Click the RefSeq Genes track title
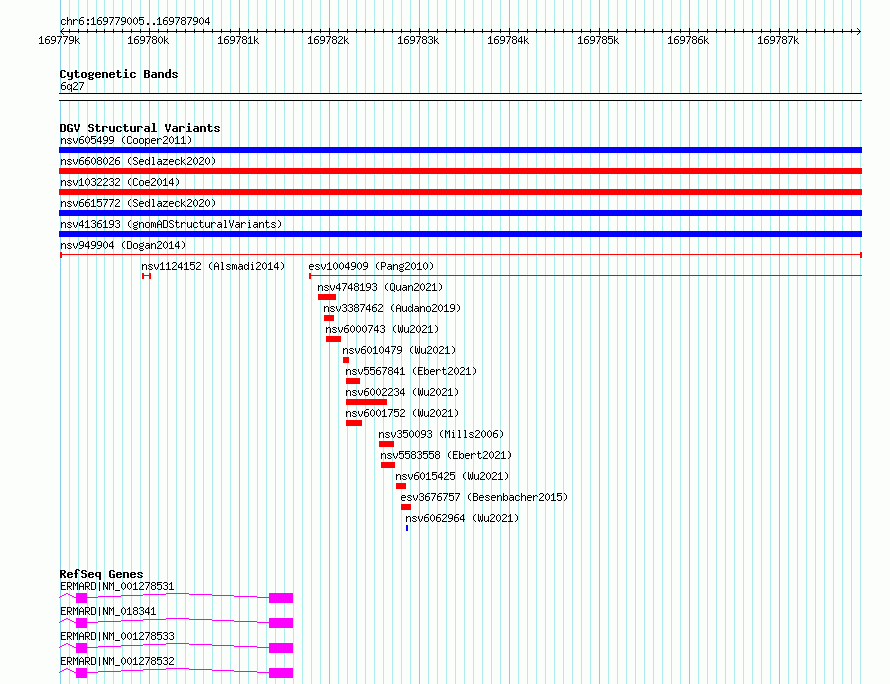Image resolution: width=890 pixels, height=684 pixels. coord(101,574)
